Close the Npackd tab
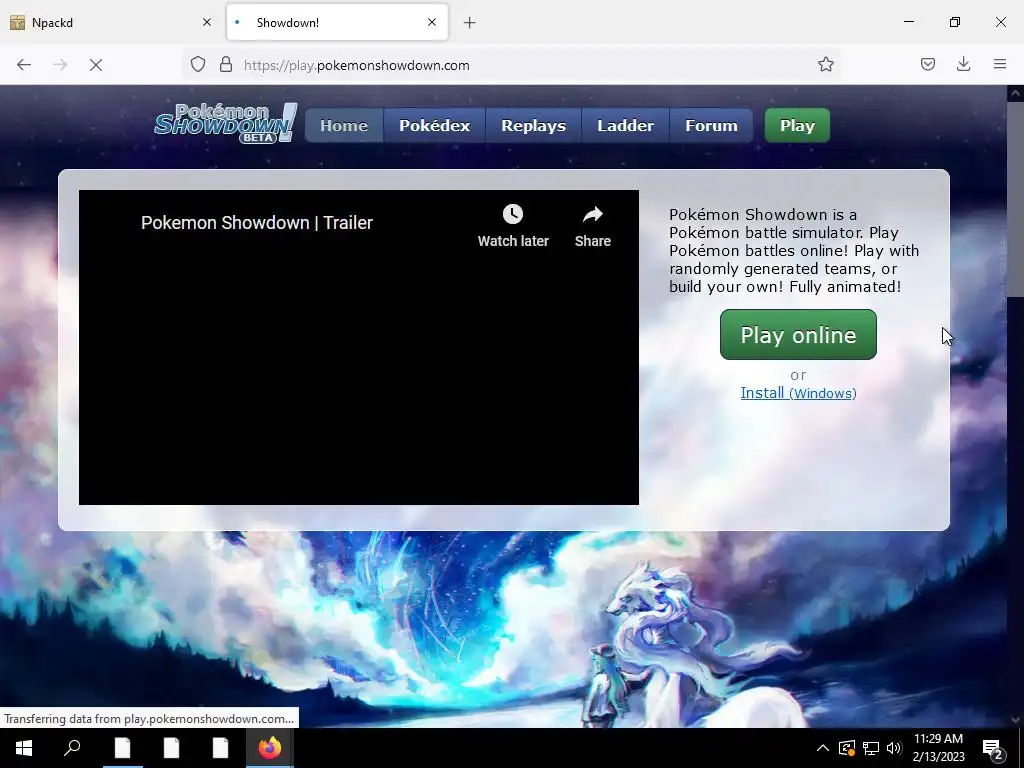1024x768 pixels. tap(207, 22)
